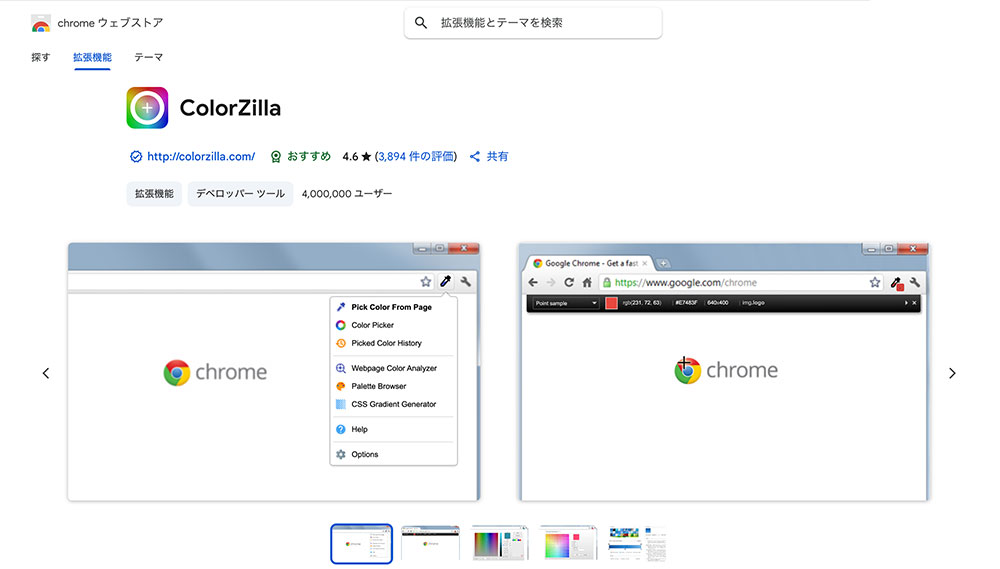Click the デベロッパー ツール category chip
Viewport: 1000px width, 569px height.
click(240, 193)
